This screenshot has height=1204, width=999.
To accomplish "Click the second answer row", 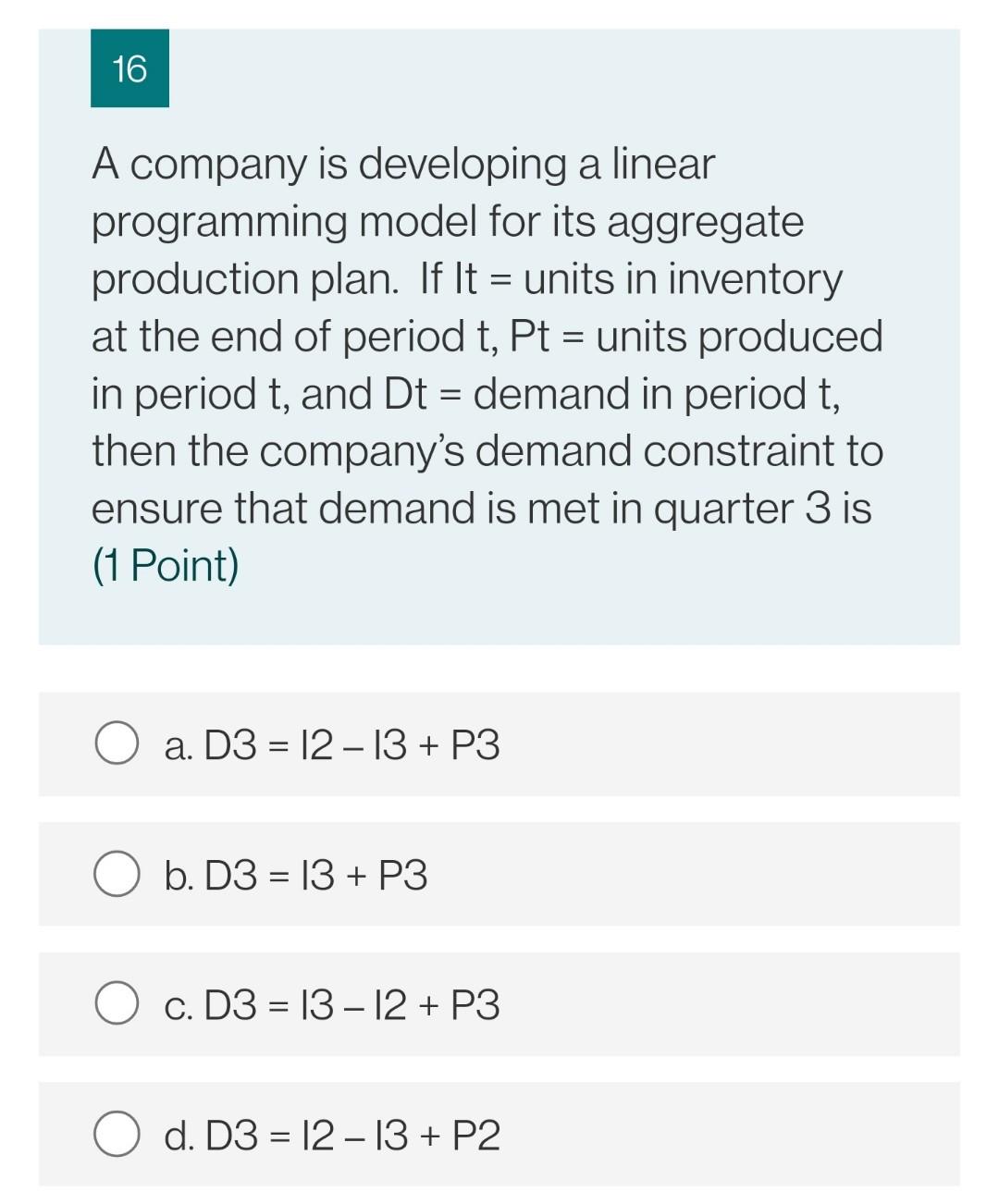I will click(x=499, y=873).
